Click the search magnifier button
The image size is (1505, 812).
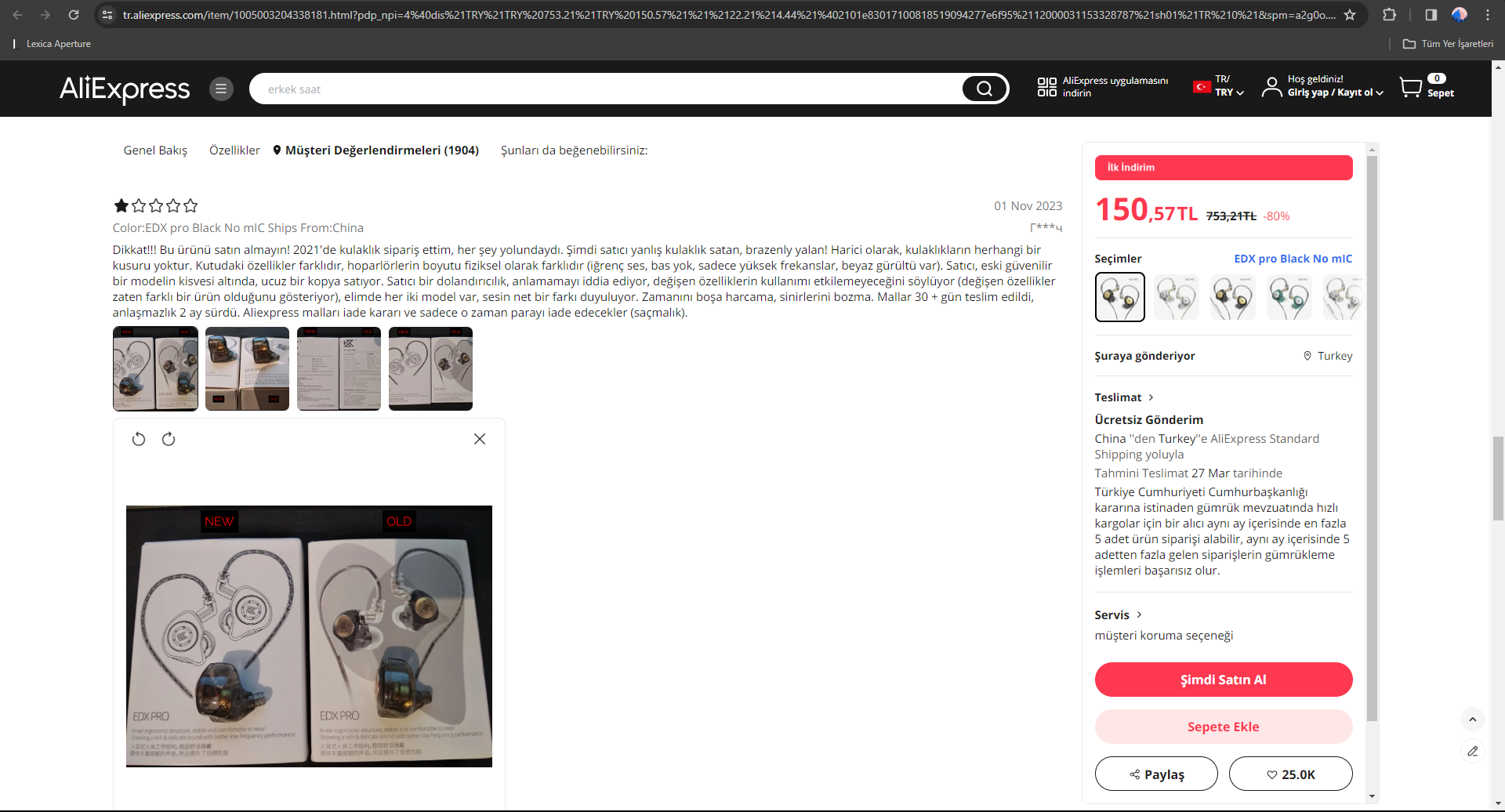point(985,89)
